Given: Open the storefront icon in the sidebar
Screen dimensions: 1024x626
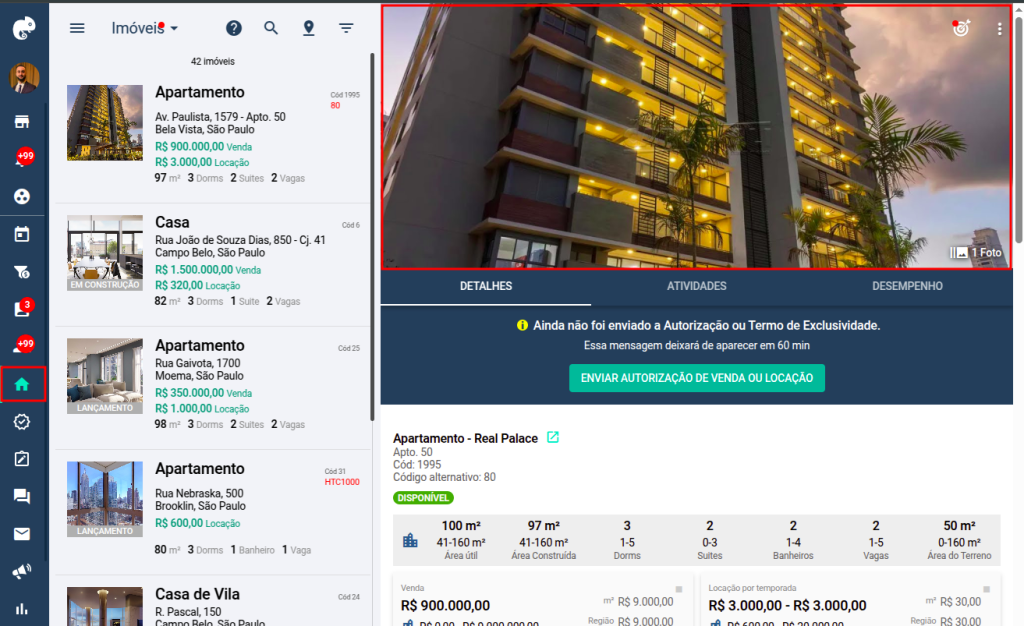Looking at the screenshot, I should tap(22, 122).
